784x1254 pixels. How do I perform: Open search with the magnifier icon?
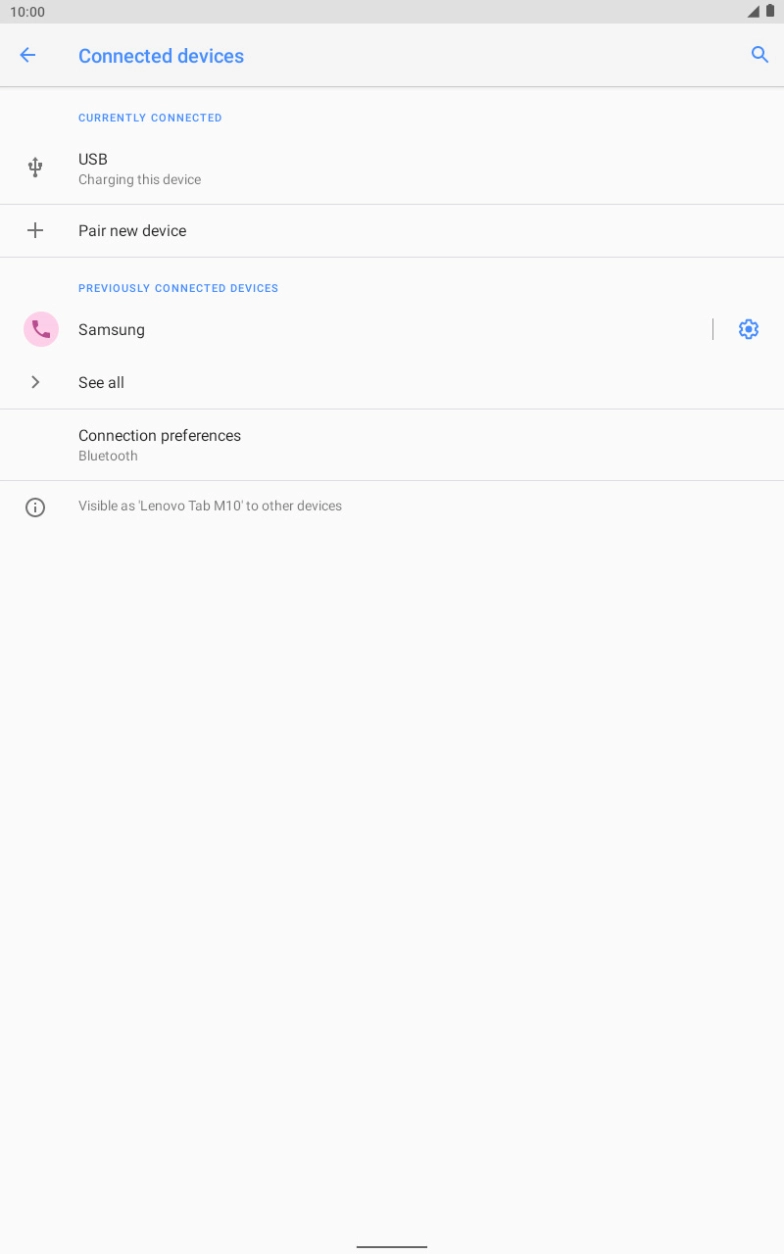[x=760, y=56]
